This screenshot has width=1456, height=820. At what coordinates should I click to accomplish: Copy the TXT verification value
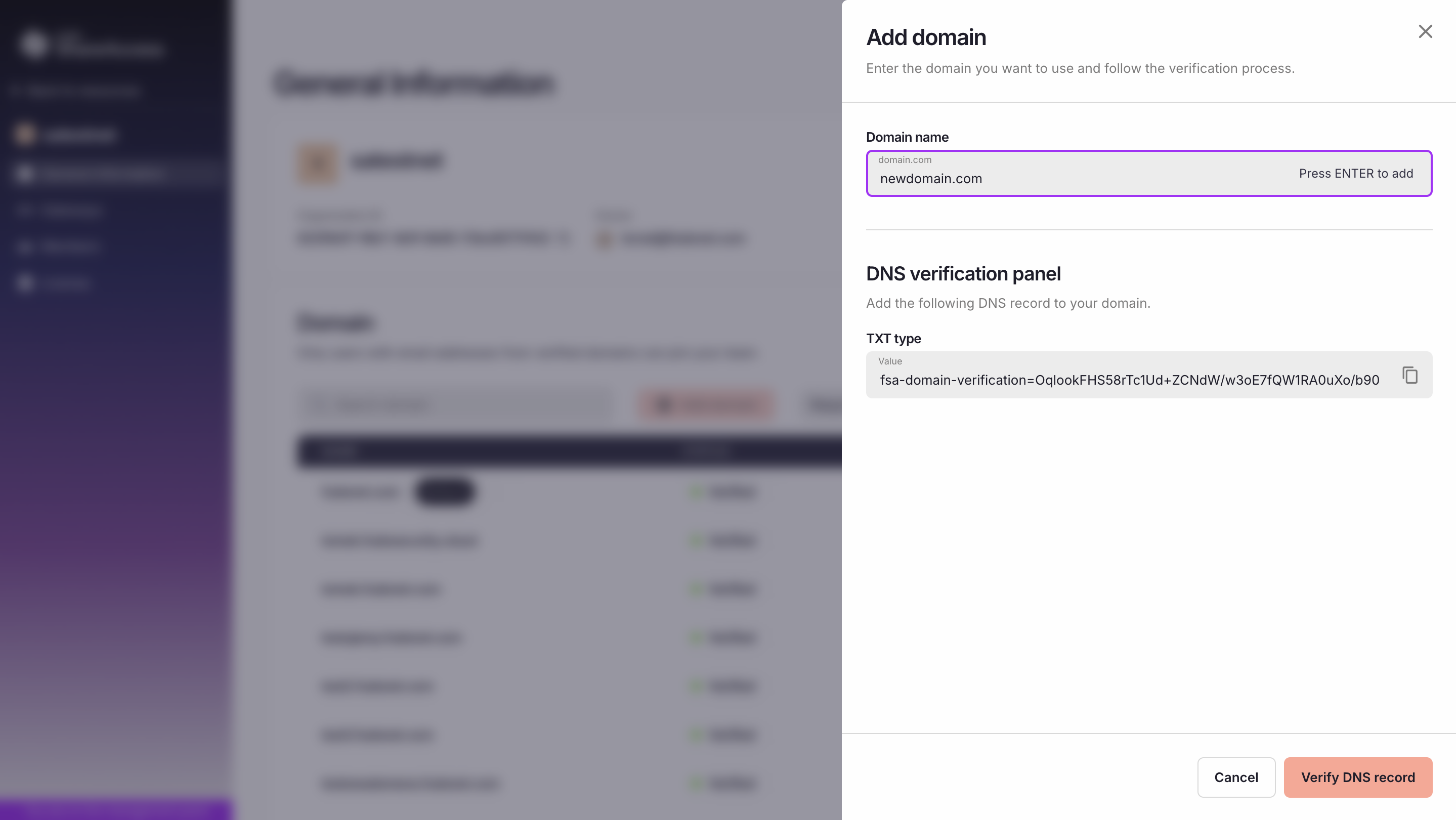coord(1409,375)
